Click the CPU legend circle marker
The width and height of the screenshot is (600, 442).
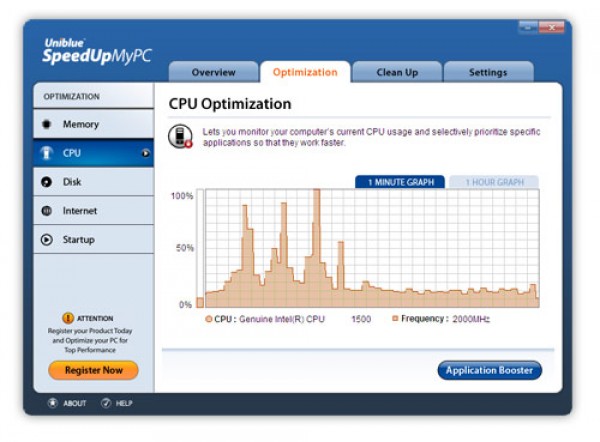(209, 319)
